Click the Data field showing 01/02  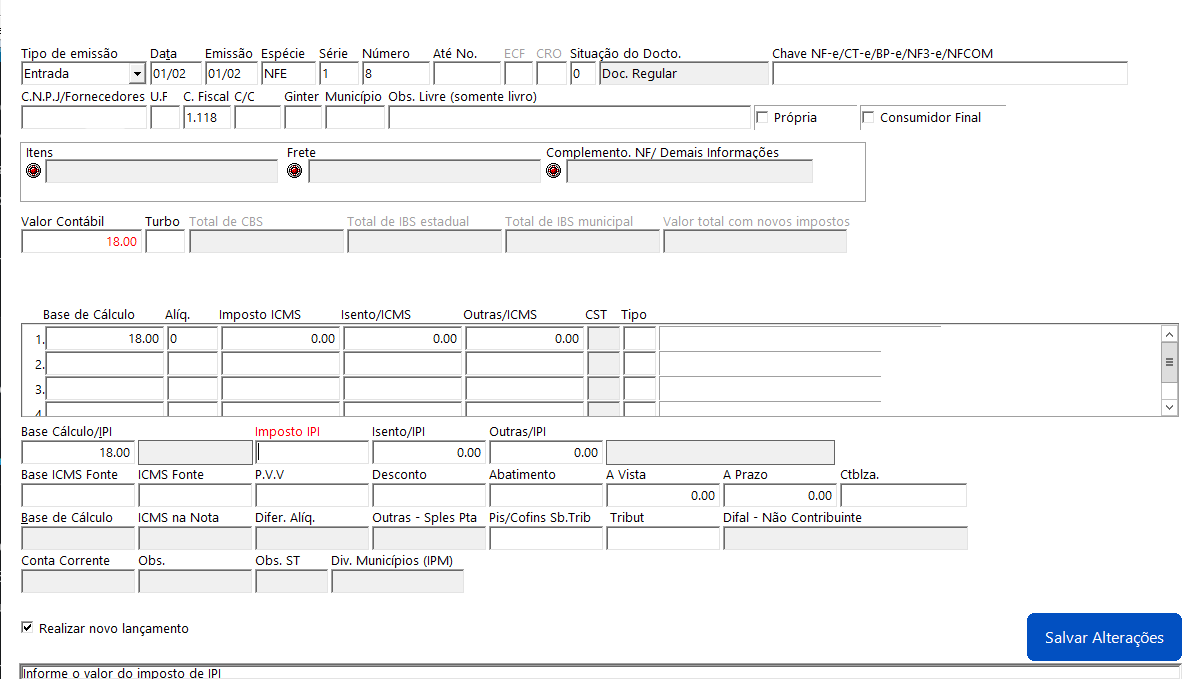click(x=176, y=73)
